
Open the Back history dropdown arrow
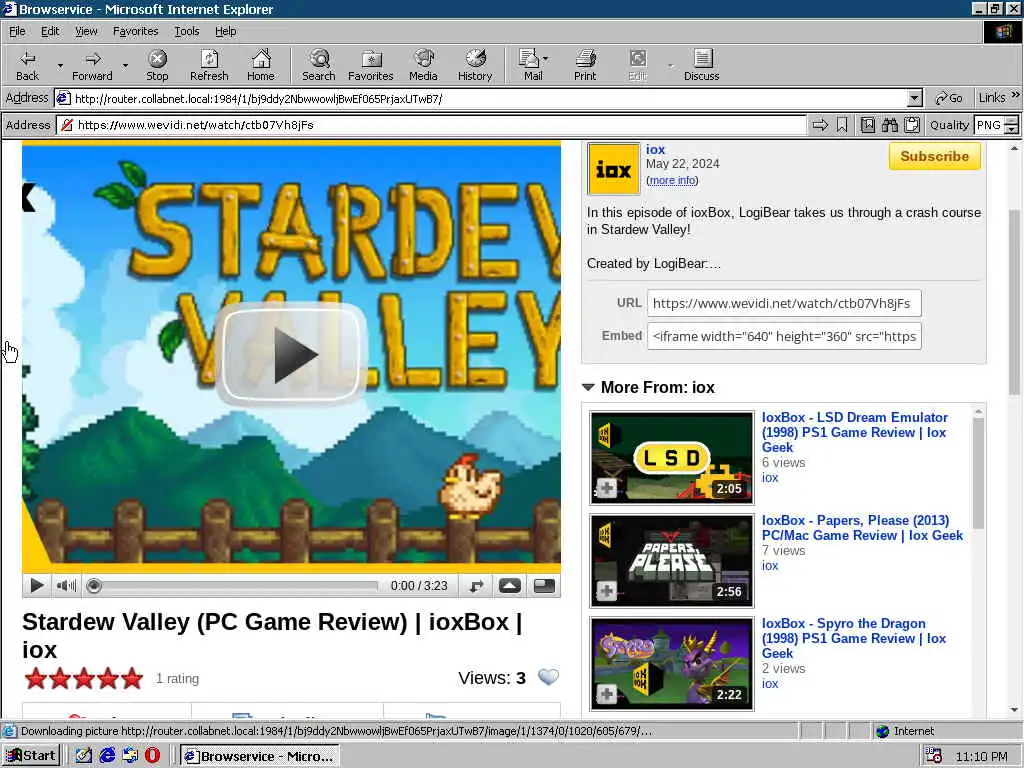(60, 65)
